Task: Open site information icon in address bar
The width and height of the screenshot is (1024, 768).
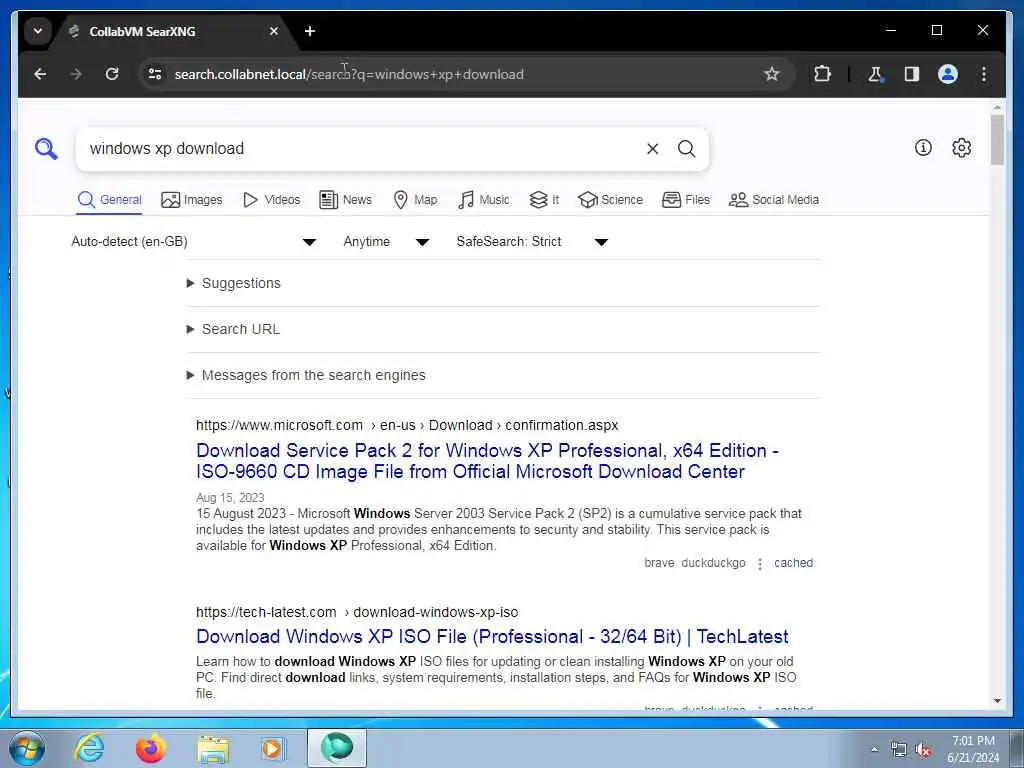Action: [155, 74]
